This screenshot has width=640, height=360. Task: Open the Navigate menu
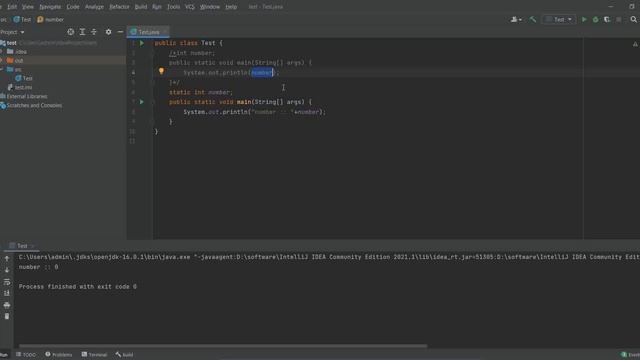[x=50, y=7]
